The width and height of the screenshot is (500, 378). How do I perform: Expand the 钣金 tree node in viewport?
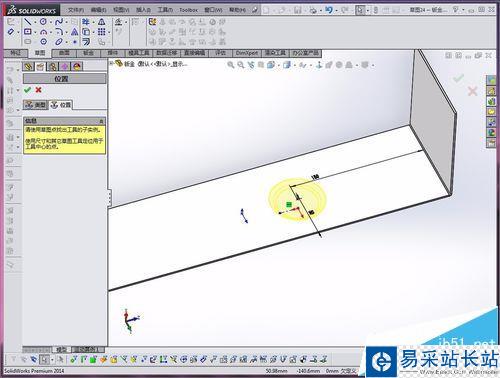click(x=112, y=63)
